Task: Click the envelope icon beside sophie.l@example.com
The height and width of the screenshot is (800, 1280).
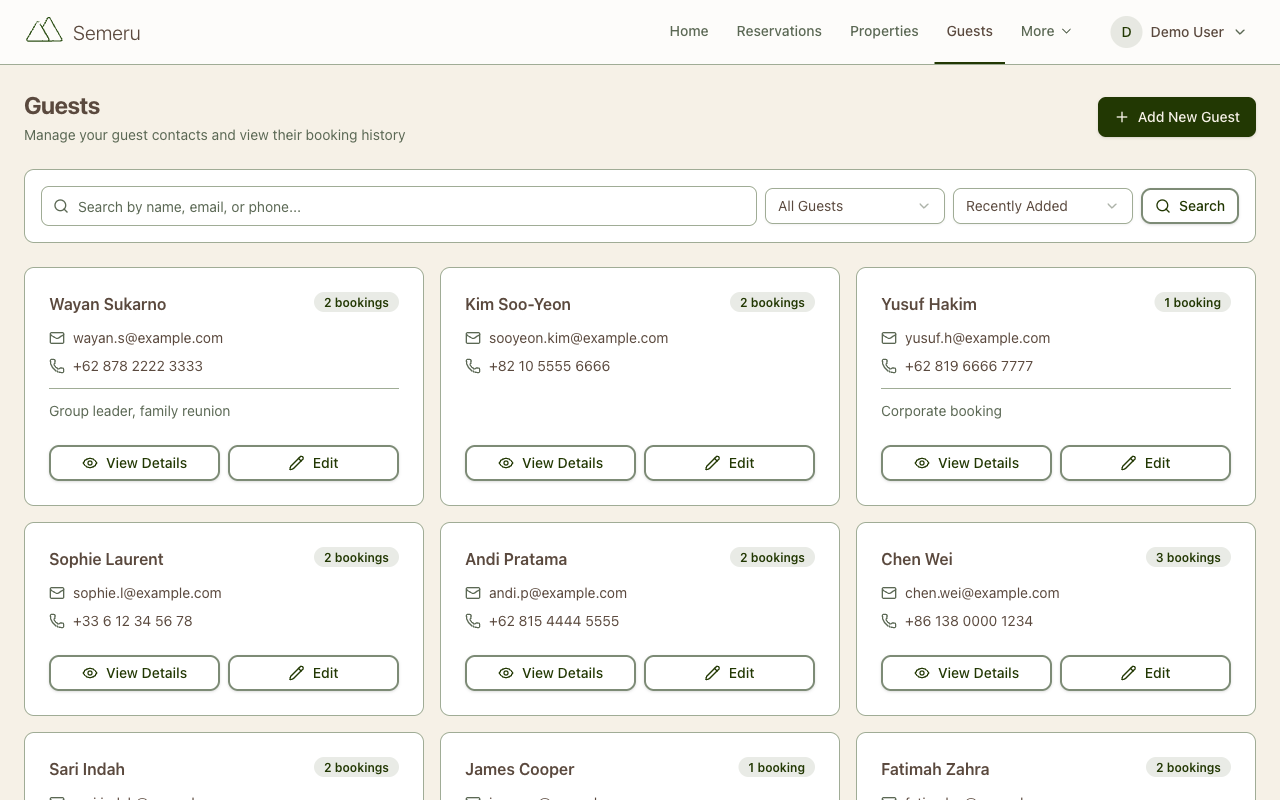Action: (x=57, y=593)
